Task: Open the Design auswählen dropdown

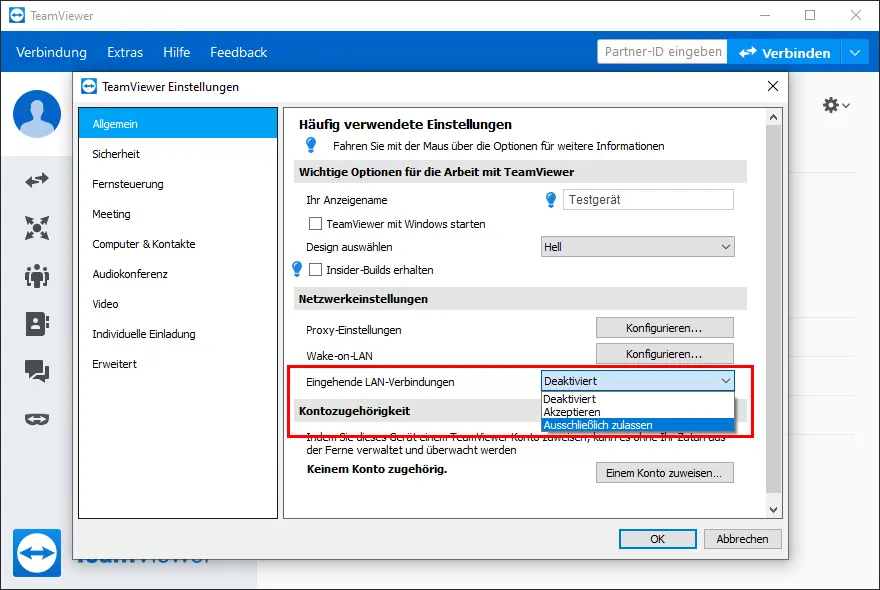Action: tap(638, 247)
